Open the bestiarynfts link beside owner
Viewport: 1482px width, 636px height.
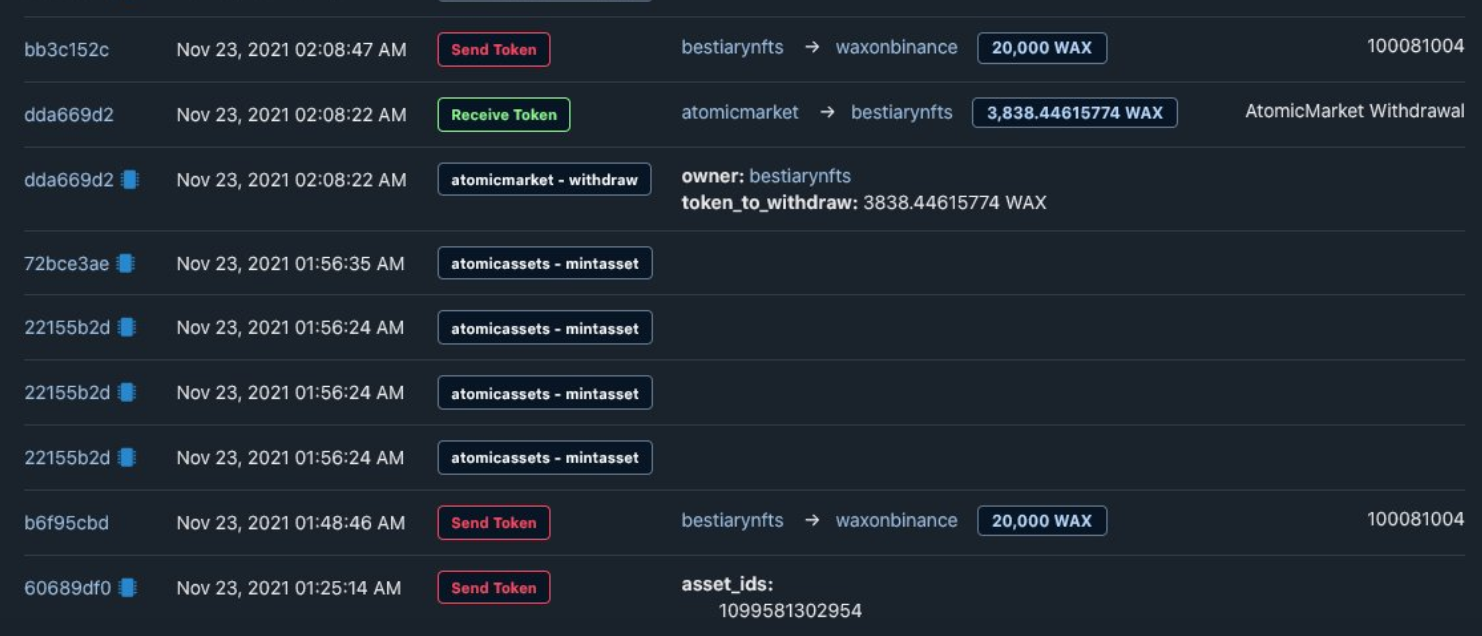(800, 176)
